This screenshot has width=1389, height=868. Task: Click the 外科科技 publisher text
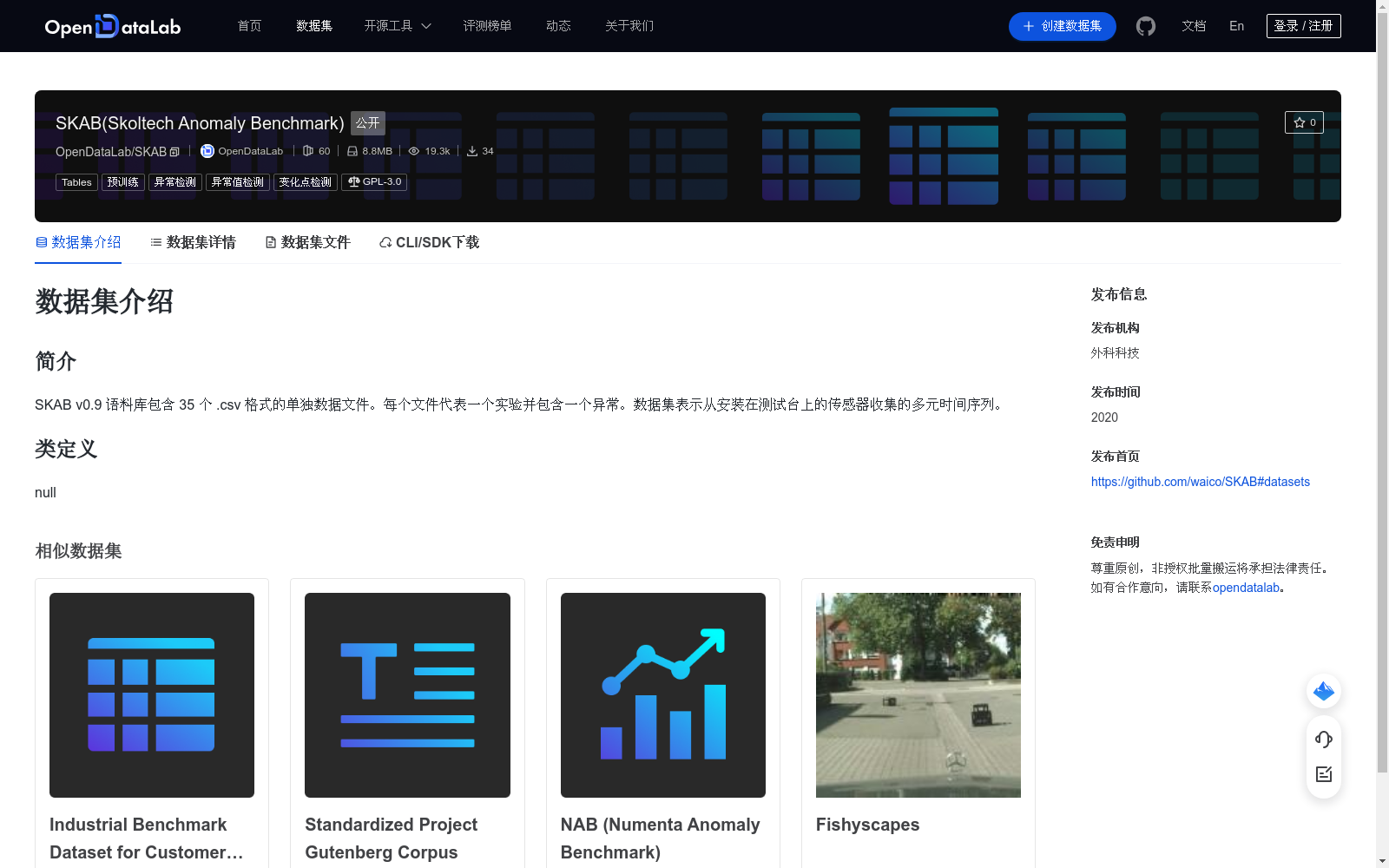[x=1116, y=353]
